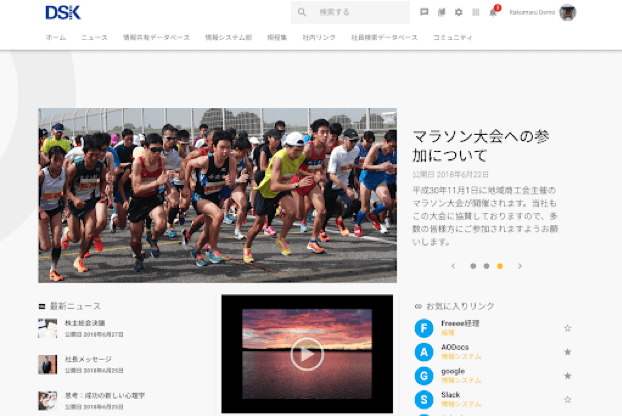Click the お気に入りリンク link icon
Viewport: 622px width, 416px height.
click(418, 306)
